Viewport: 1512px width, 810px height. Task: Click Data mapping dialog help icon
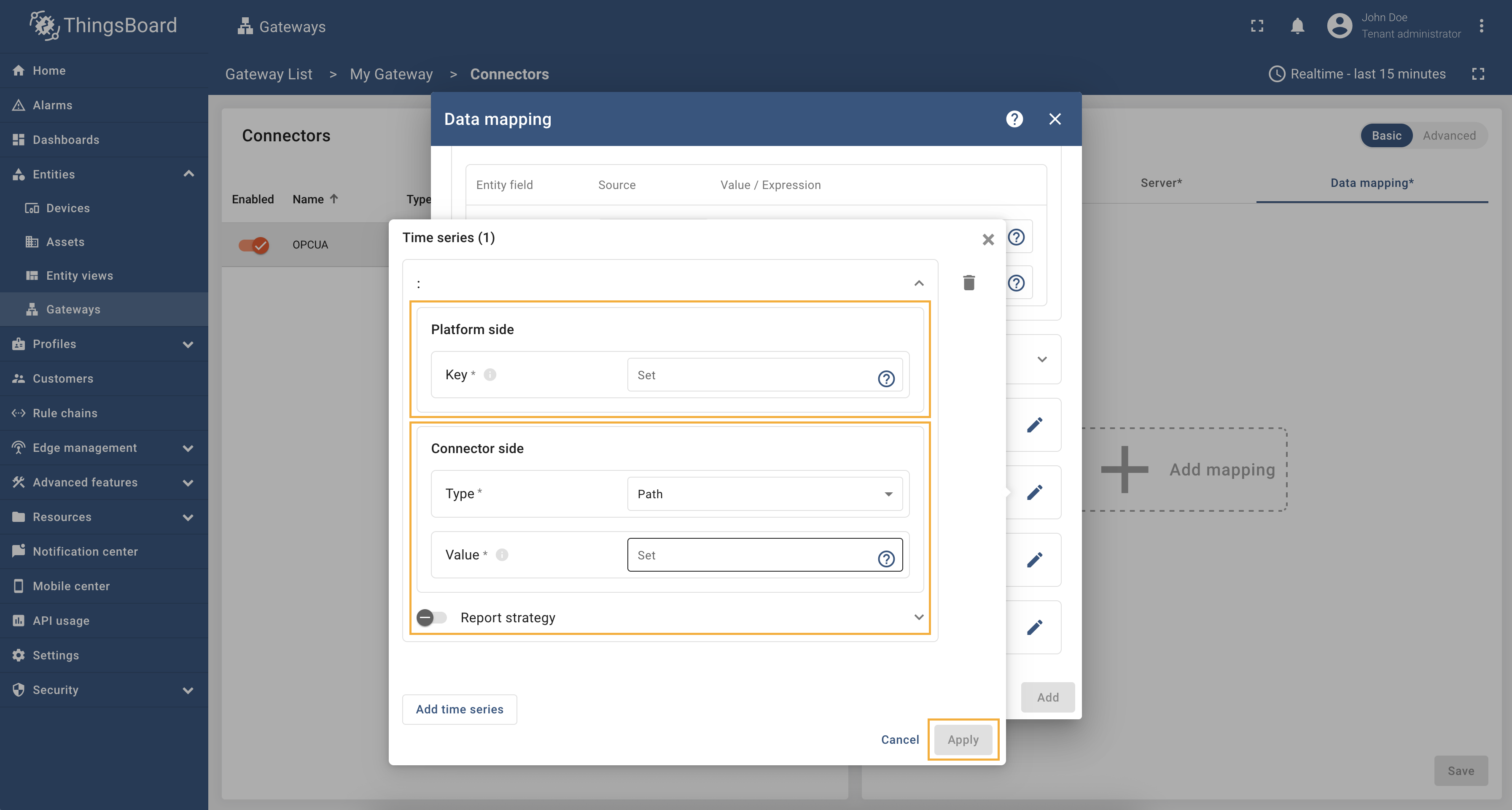point(1014,119)
